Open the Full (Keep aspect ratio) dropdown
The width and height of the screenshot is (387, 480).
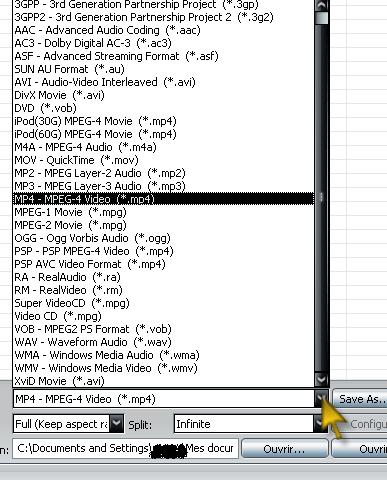pyautogui.click(x=117, y=424)
